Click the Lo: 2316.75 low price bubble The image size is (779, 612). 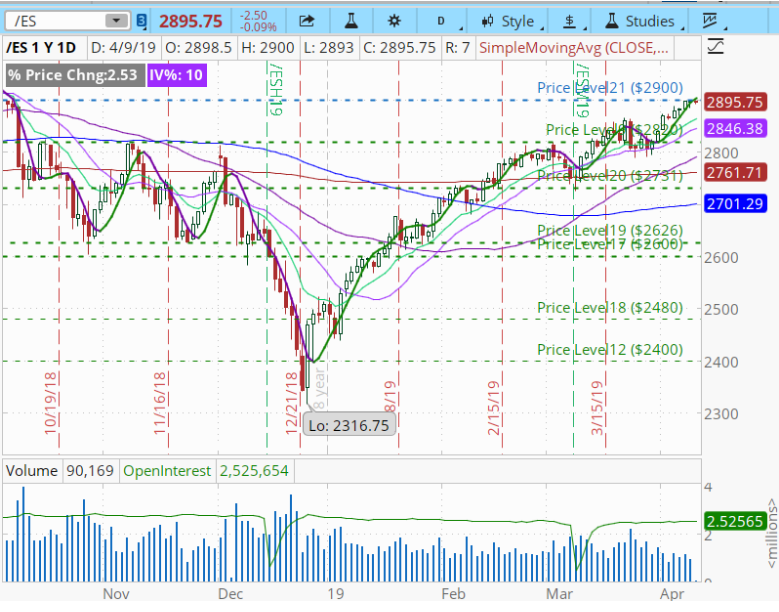click(x=349, y=426)
